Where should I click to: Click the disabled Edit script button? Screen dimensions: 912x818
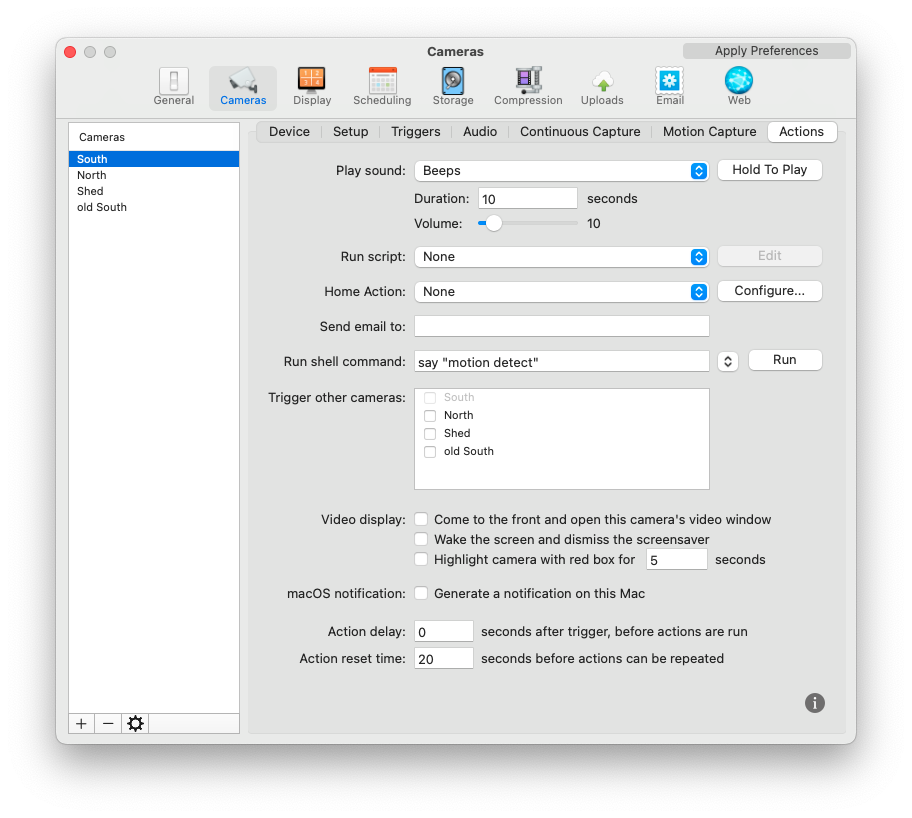pos(769,256)
